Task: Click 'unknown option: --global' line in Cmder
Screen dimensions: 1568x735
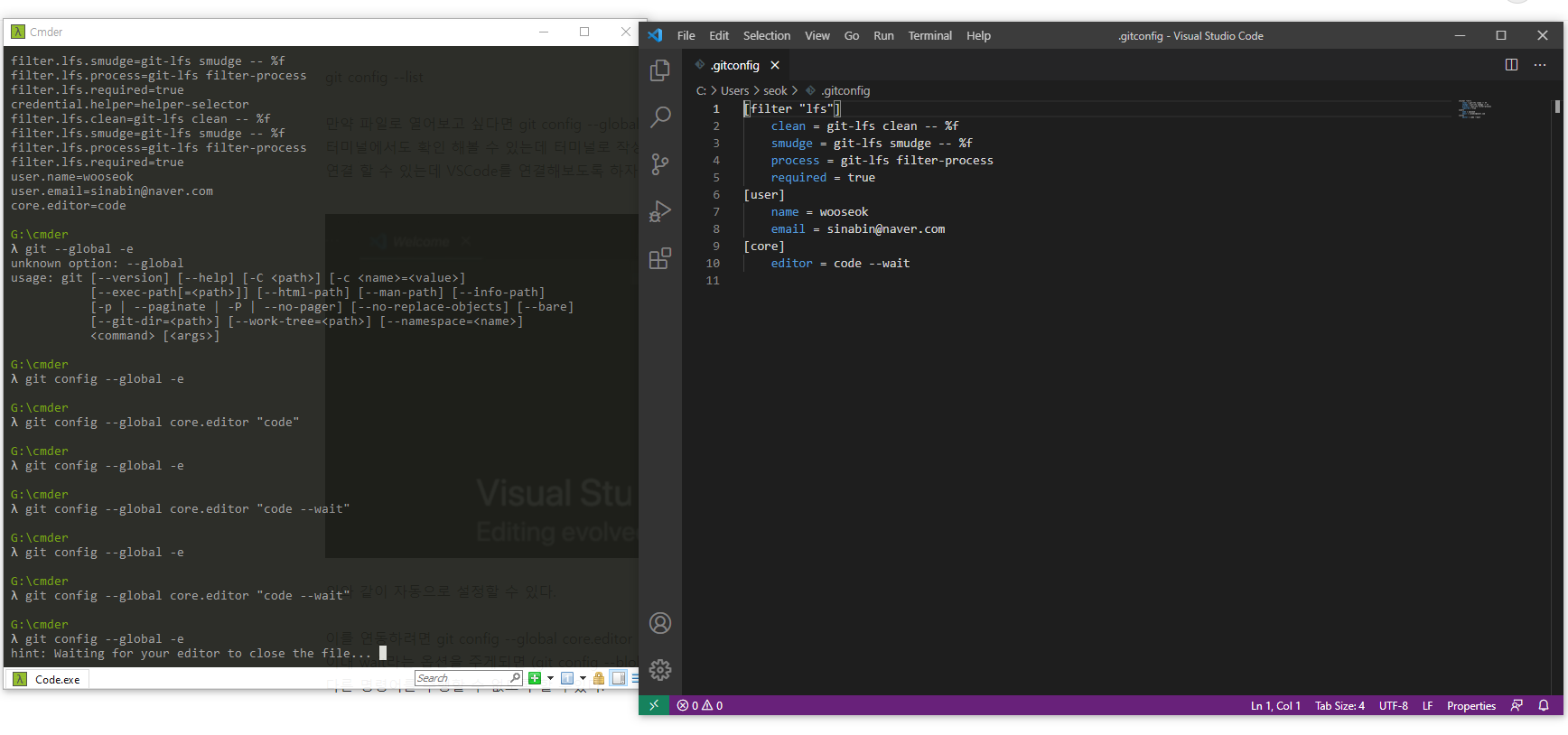Action: pyautogui.click(x=98, y=263)
